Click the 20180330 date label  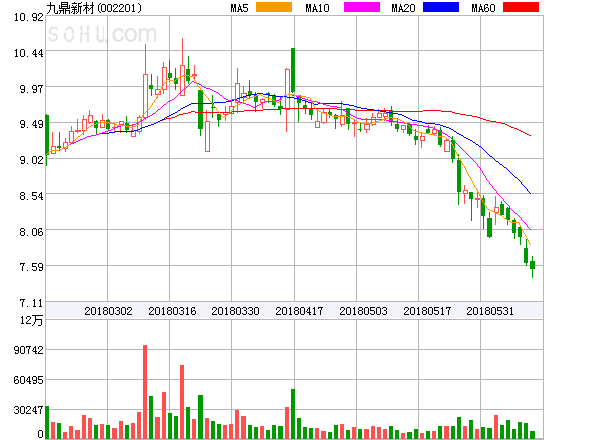(235, 311)
